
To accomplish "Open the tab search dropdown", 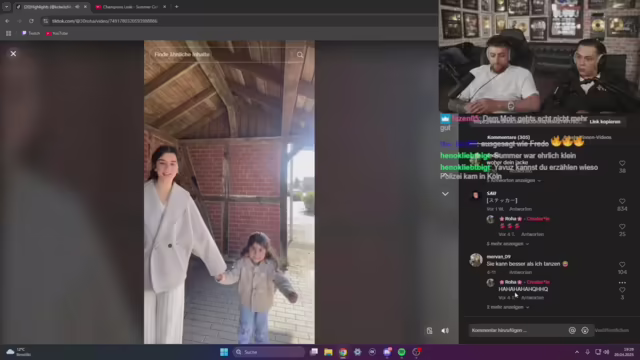I will point(7,7).
